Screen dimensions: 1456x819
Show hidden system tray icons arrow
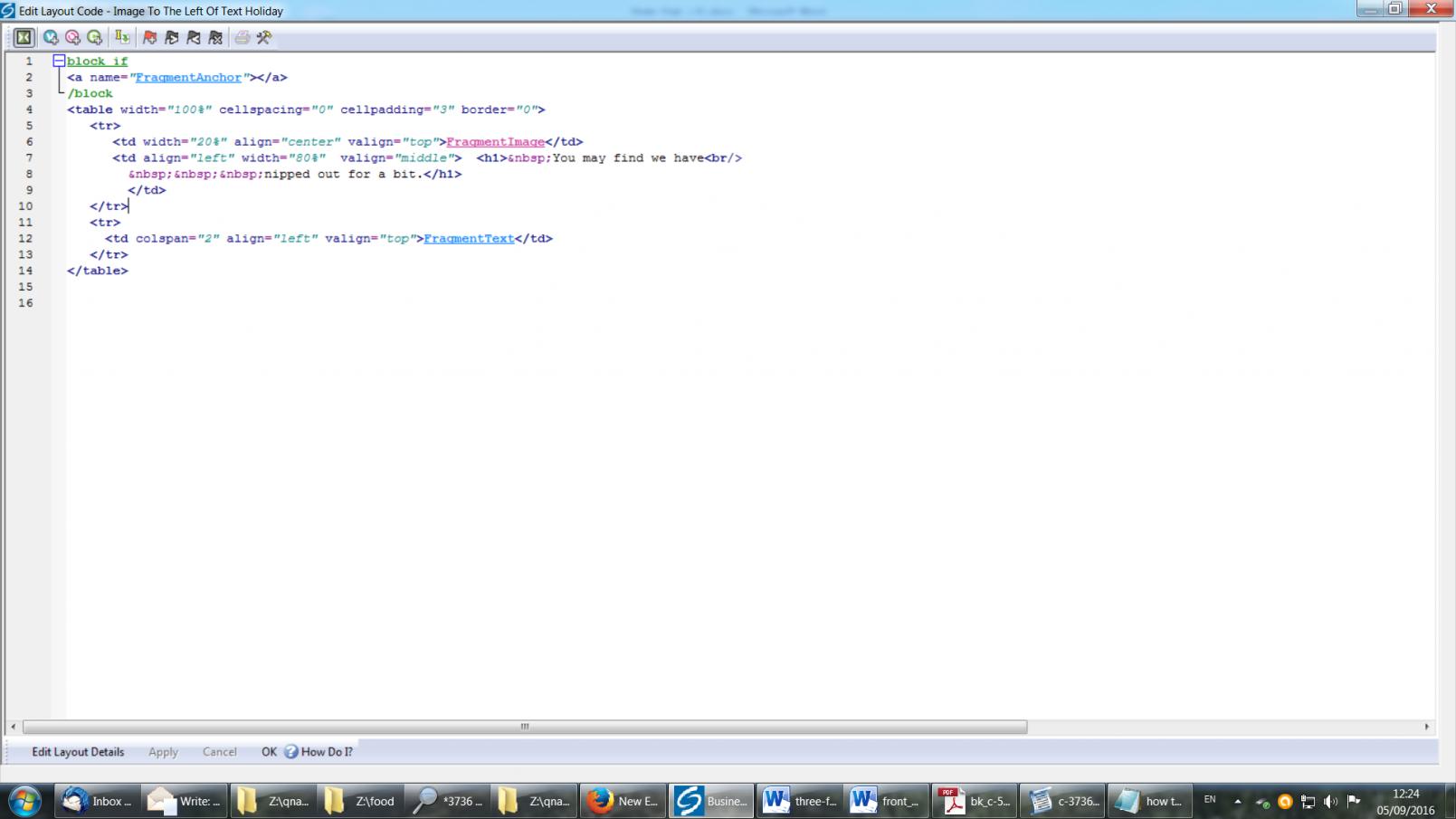[x=1238, y=801]
